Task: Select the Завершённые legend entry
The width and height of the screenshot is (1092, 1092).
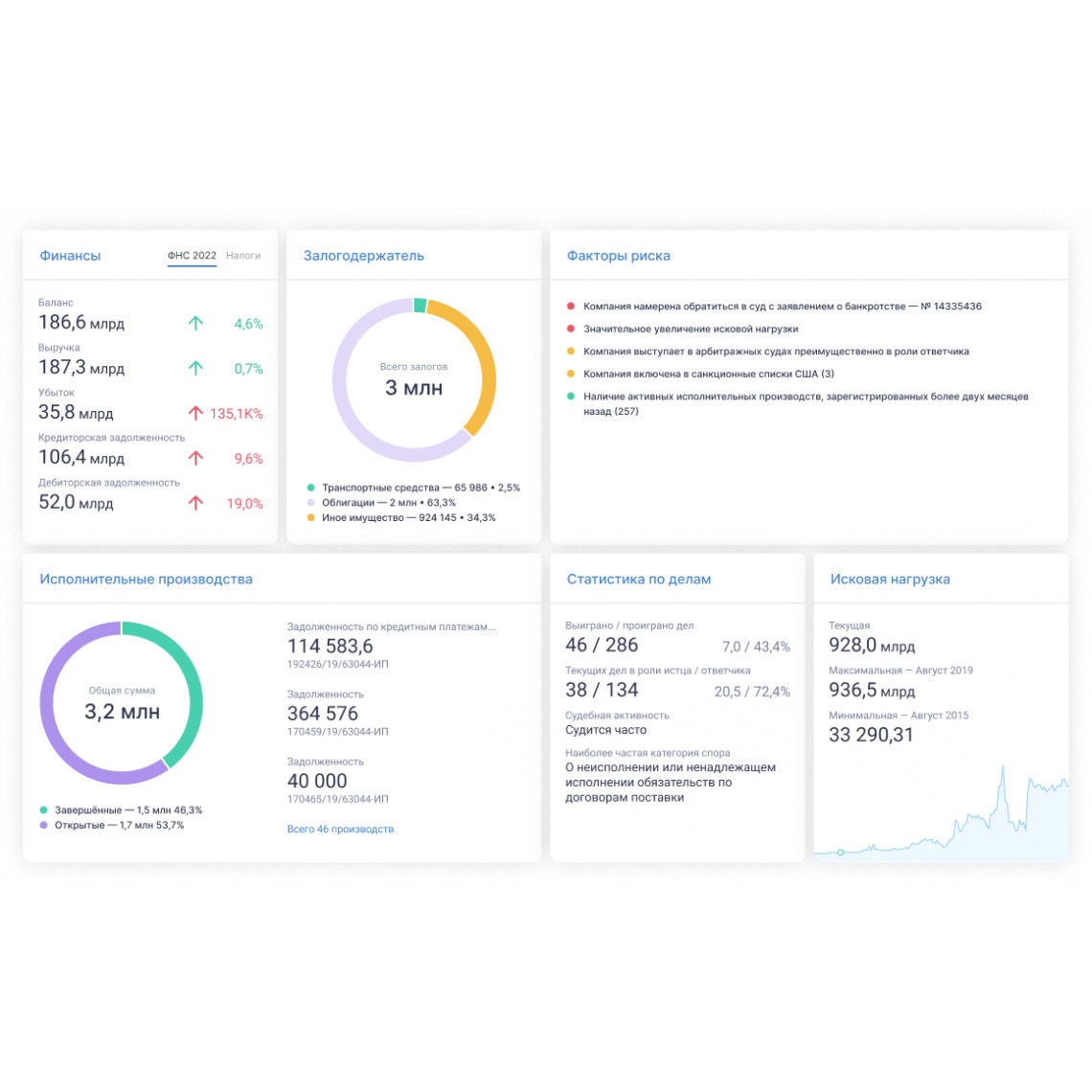Action: [128, 810]
